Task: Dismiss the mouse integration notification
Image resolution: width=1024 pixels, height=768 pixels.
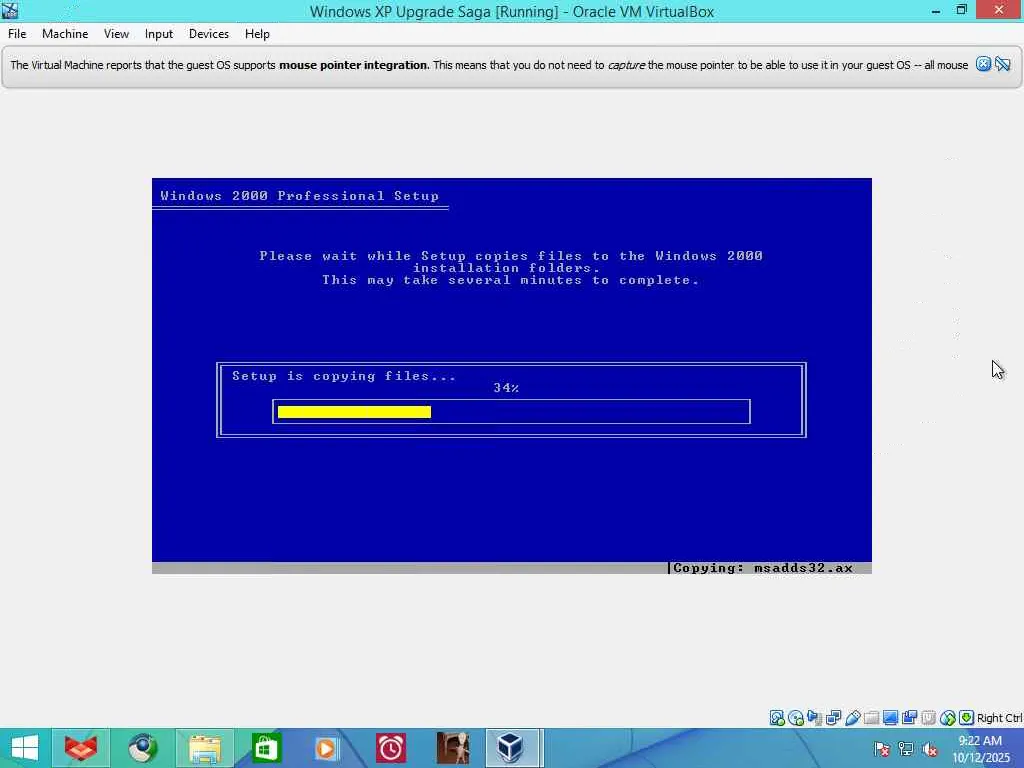Action: [983, 64]
